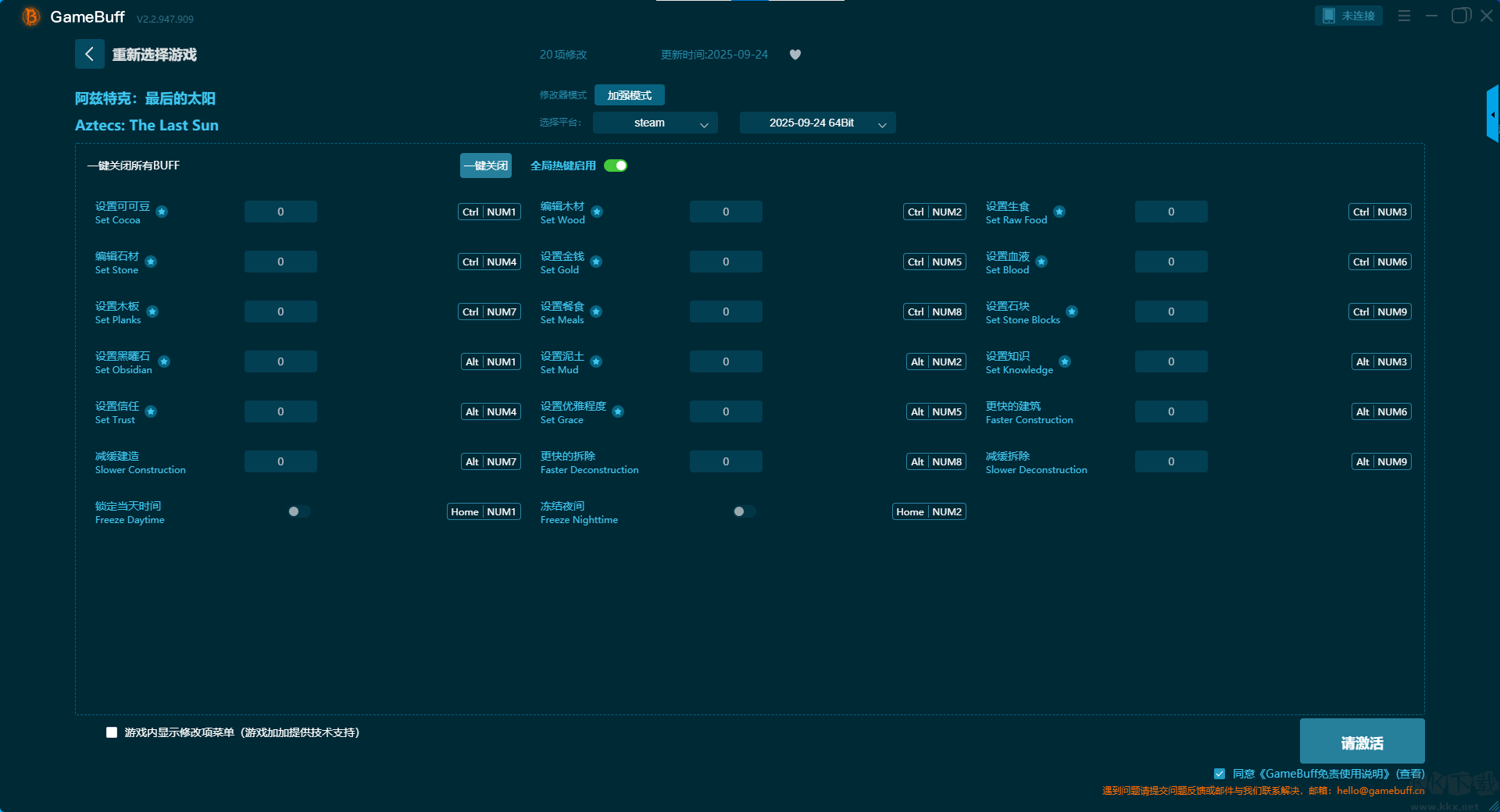
Task: Click the Set Knowledge value field
Action: [x=1171, y=361]
